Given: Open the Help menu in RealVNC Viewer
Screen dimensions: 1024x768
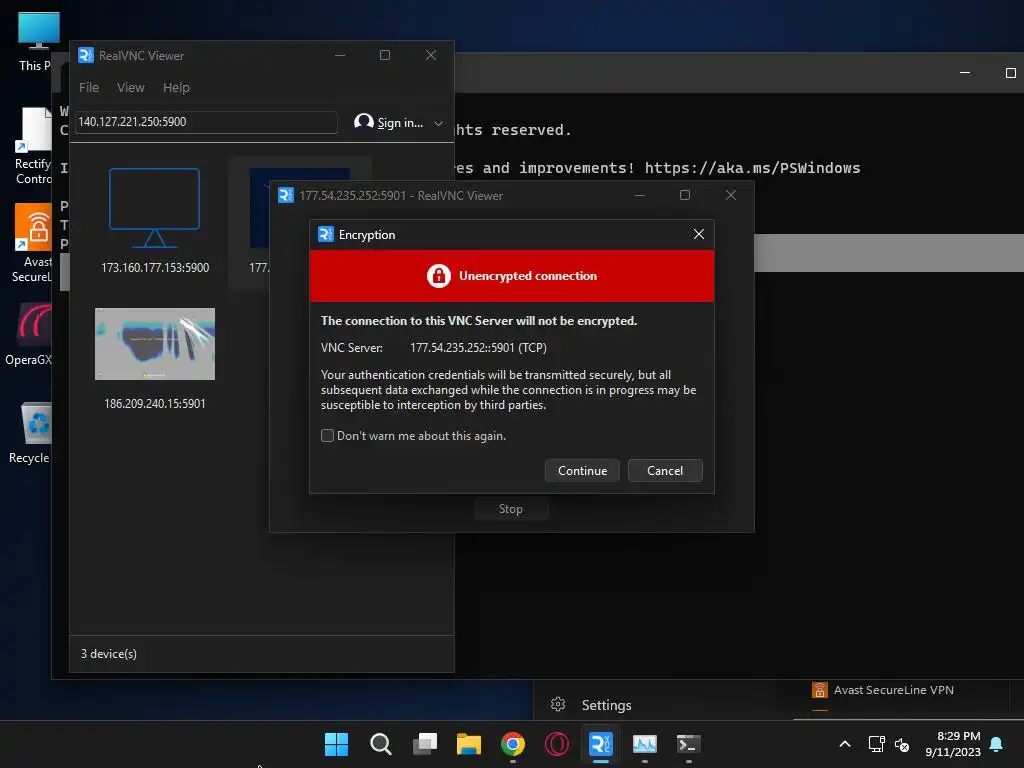Looking at the screenshot, I should pyautogui.click(x=176, y=88).
